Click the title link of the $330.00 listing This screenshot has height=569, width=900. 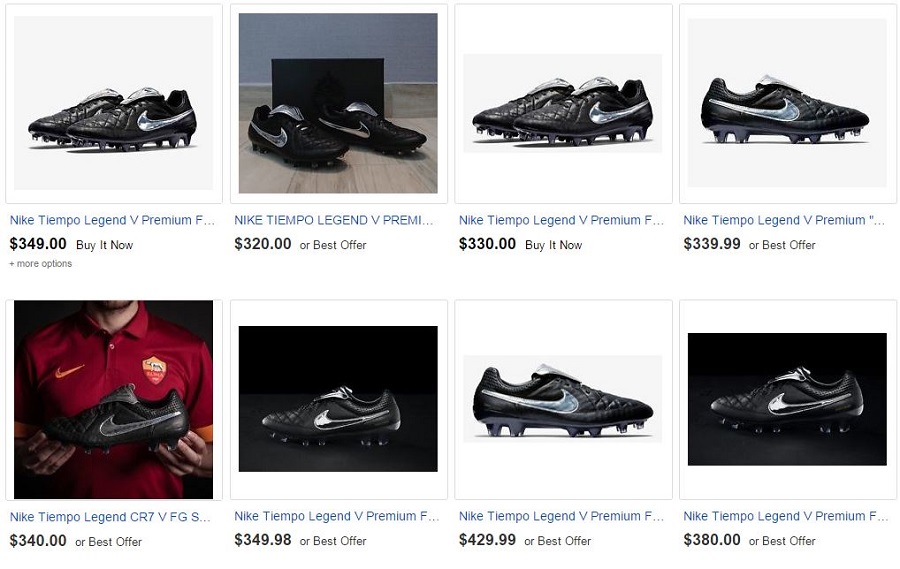561,220
